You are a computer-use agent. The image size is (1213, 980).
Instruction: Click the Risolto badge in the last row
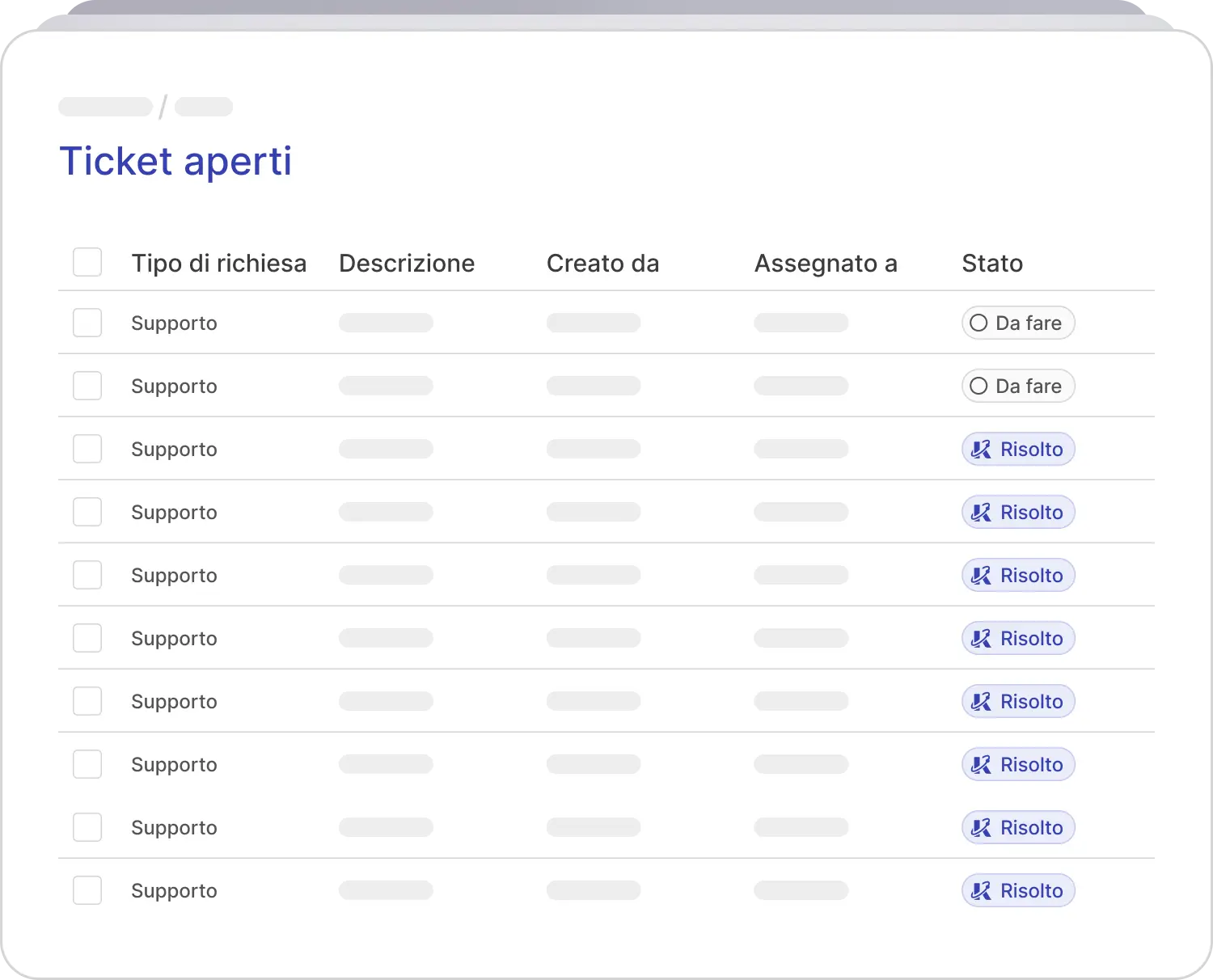tap(1018, 890)
